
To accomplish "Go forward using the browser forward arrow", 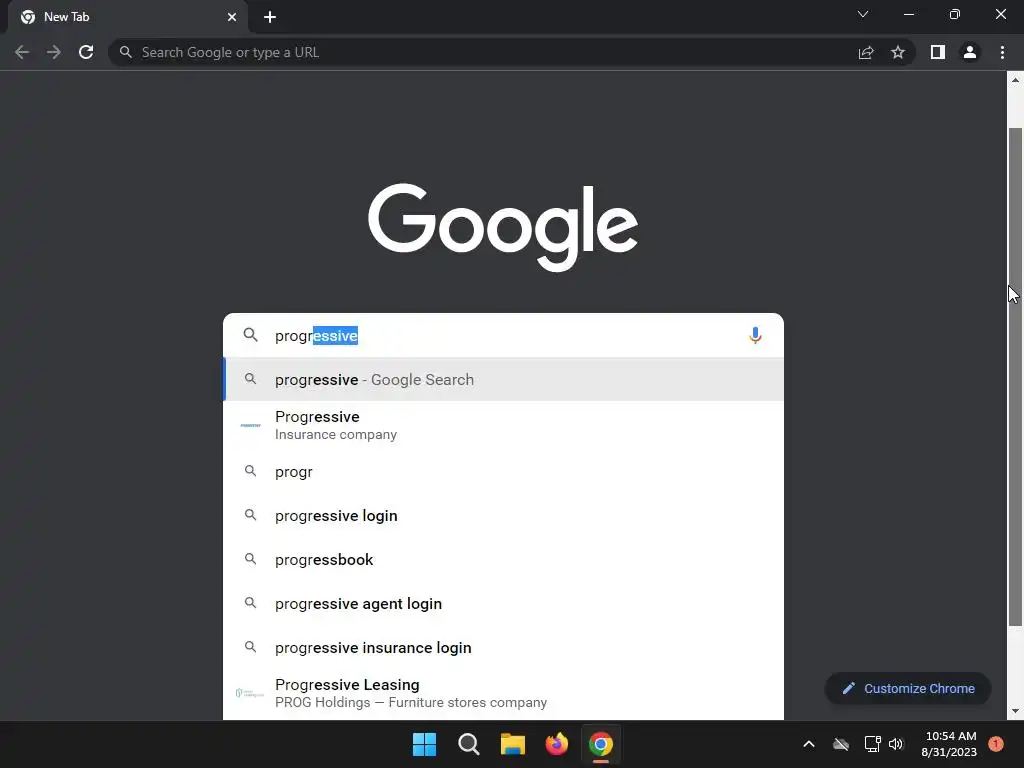I will pos(54,52).
